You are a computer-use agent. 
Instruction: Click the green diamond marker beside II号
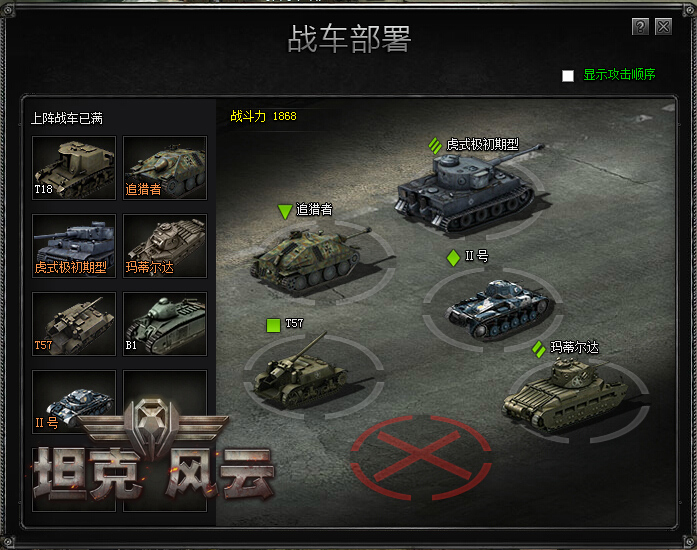point(453,258)
